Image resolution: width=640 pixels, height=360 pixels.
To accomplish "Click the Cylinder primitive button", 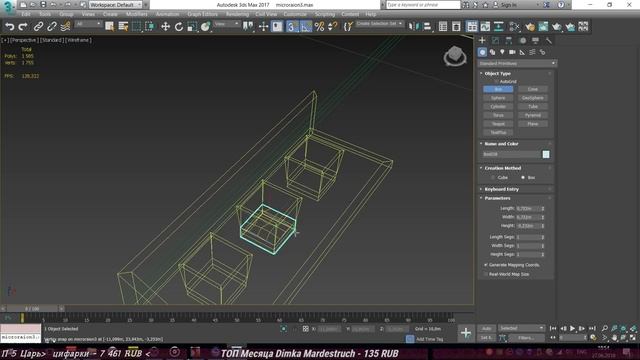I will coord(498,107).
